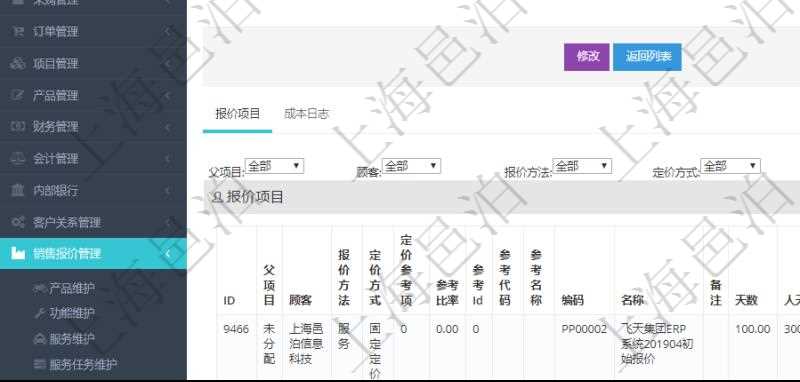Viewport: 800px width, 382px height.
Task: Click the 天数 column header
Action: (746, 300)
